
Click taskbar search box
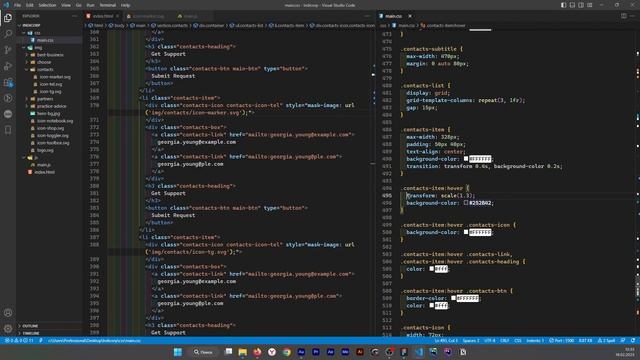[x=204, y=352]
